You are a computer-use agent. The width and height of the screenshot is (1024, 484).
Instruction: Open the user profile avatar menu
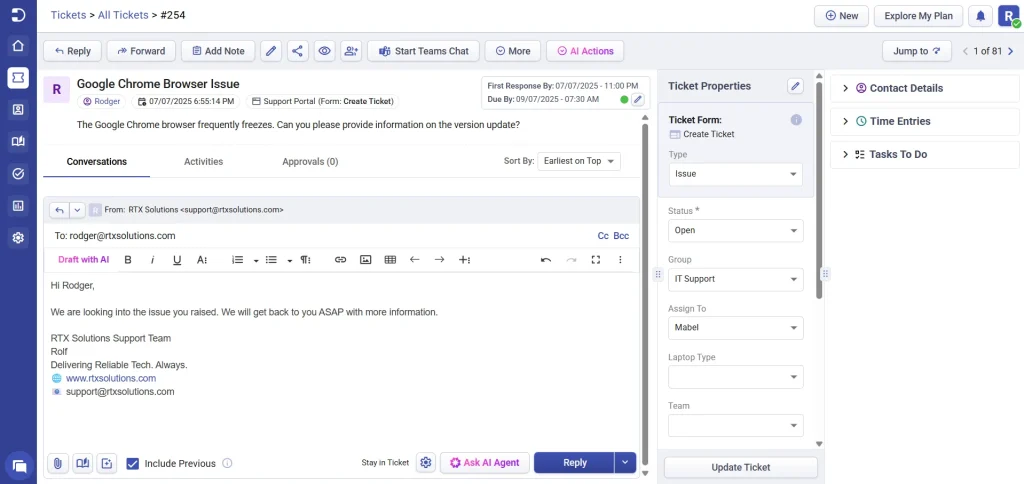(x=1008, y=16)
